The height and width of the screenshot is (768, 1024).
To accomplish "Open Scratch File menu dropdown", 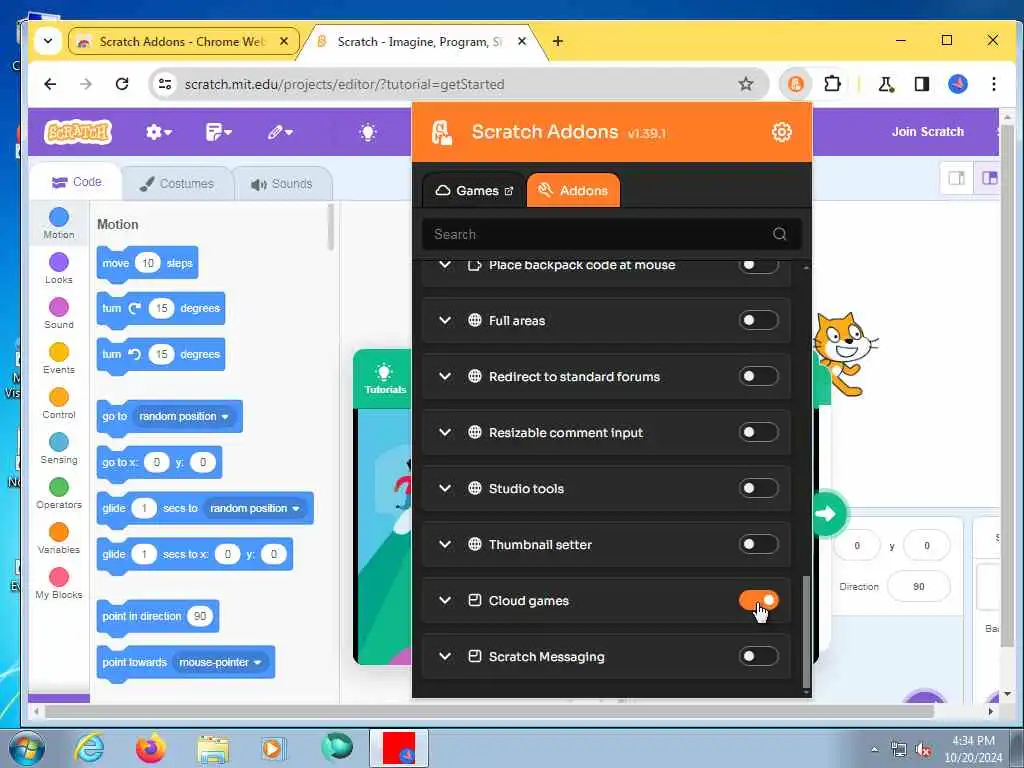I will coord(218,132).
